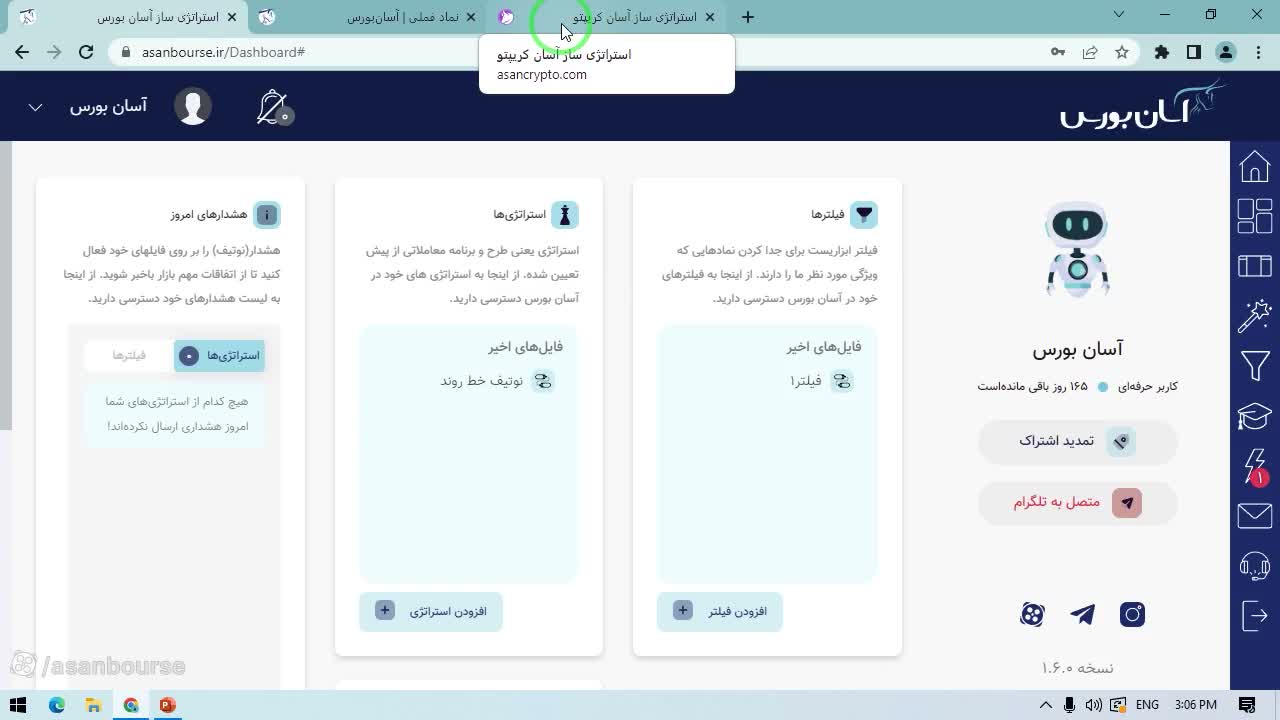Image resolution: width=1280 pixels, height=720 pixels.
Task: Open Chrome profile icon
Action: coord(1226,52)
